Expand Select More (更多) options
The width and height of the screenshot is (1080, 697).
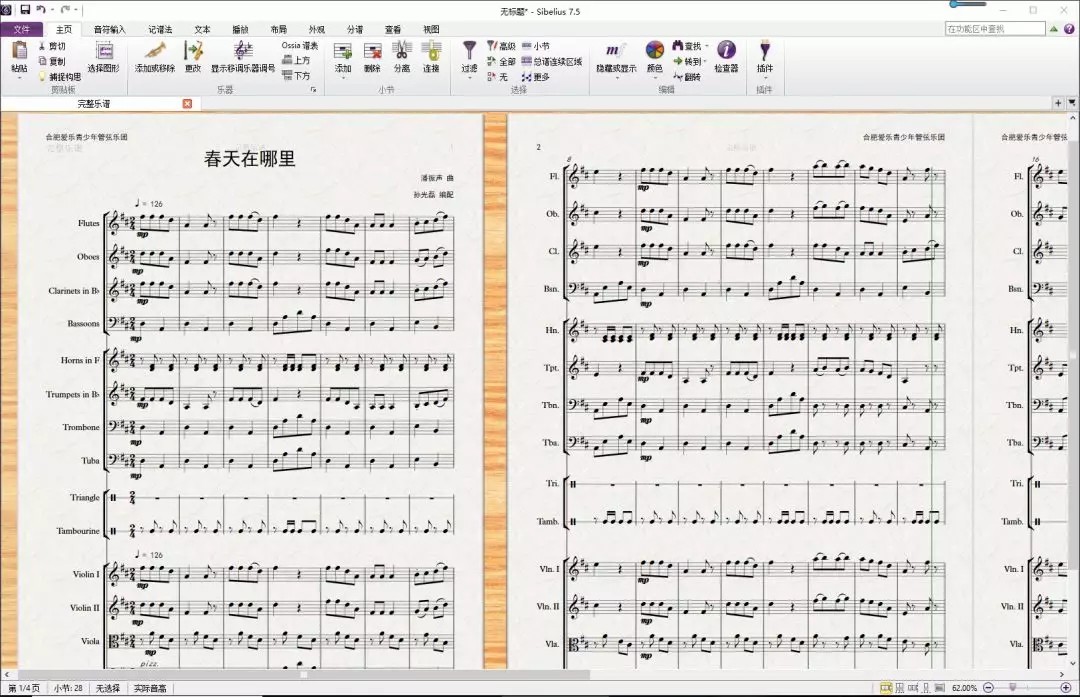point(536,76)
